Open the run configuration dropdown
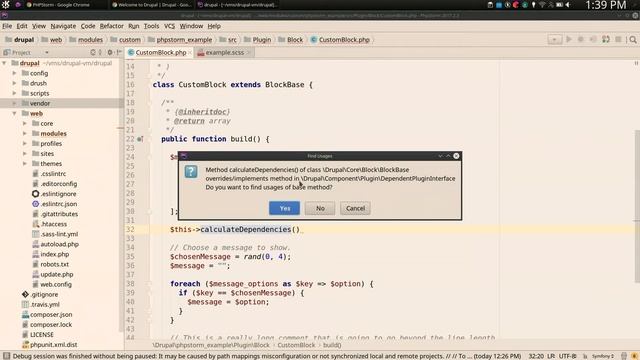 click(x=554, y=40)
